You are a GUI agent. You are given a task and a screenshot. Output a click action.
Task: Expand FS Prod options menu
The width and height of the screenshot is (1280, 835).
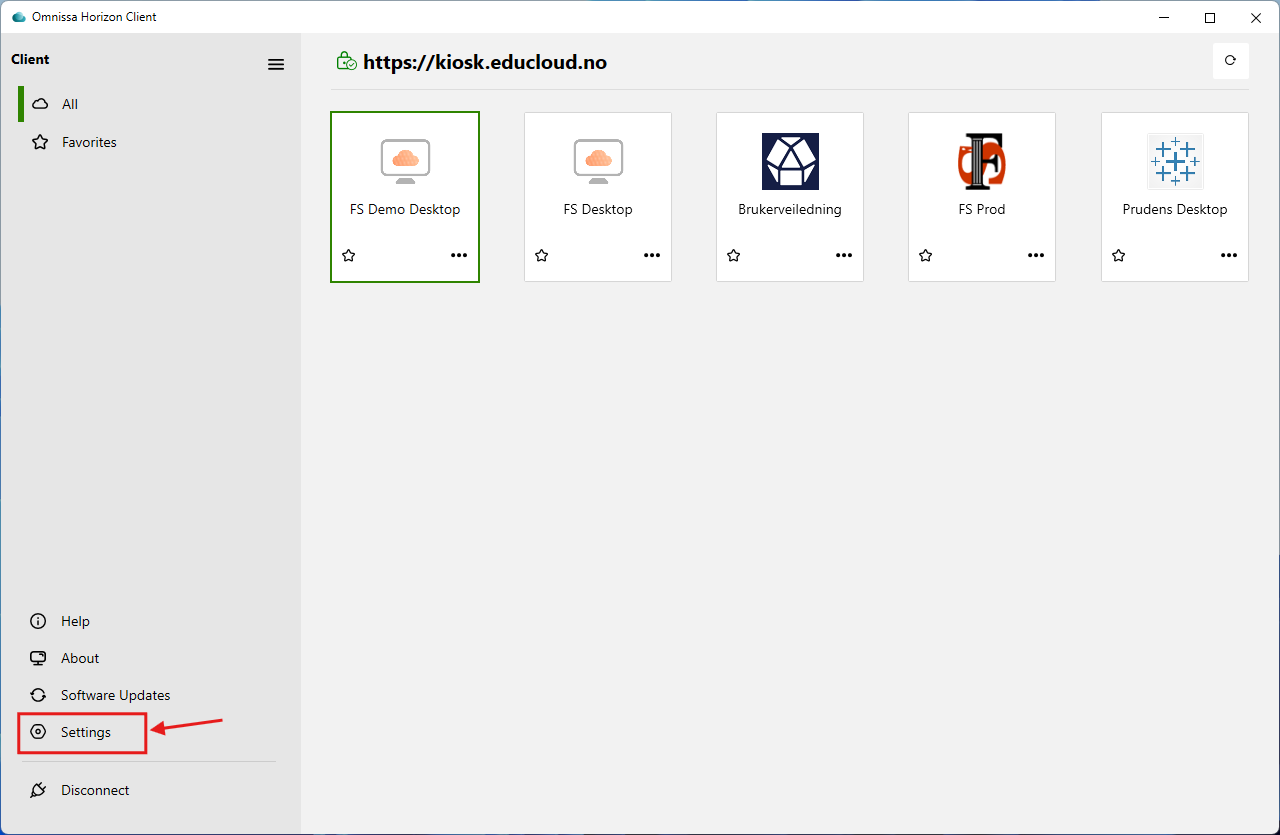click(x=1036, y=256)
